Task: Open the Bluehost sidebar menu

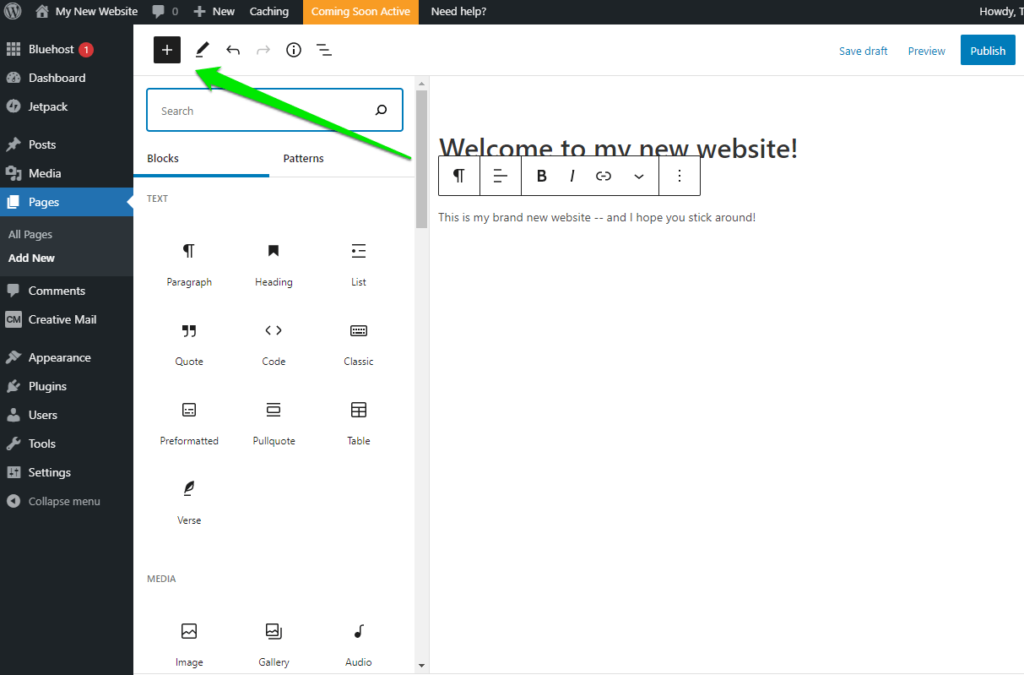Action: [67, 49]
